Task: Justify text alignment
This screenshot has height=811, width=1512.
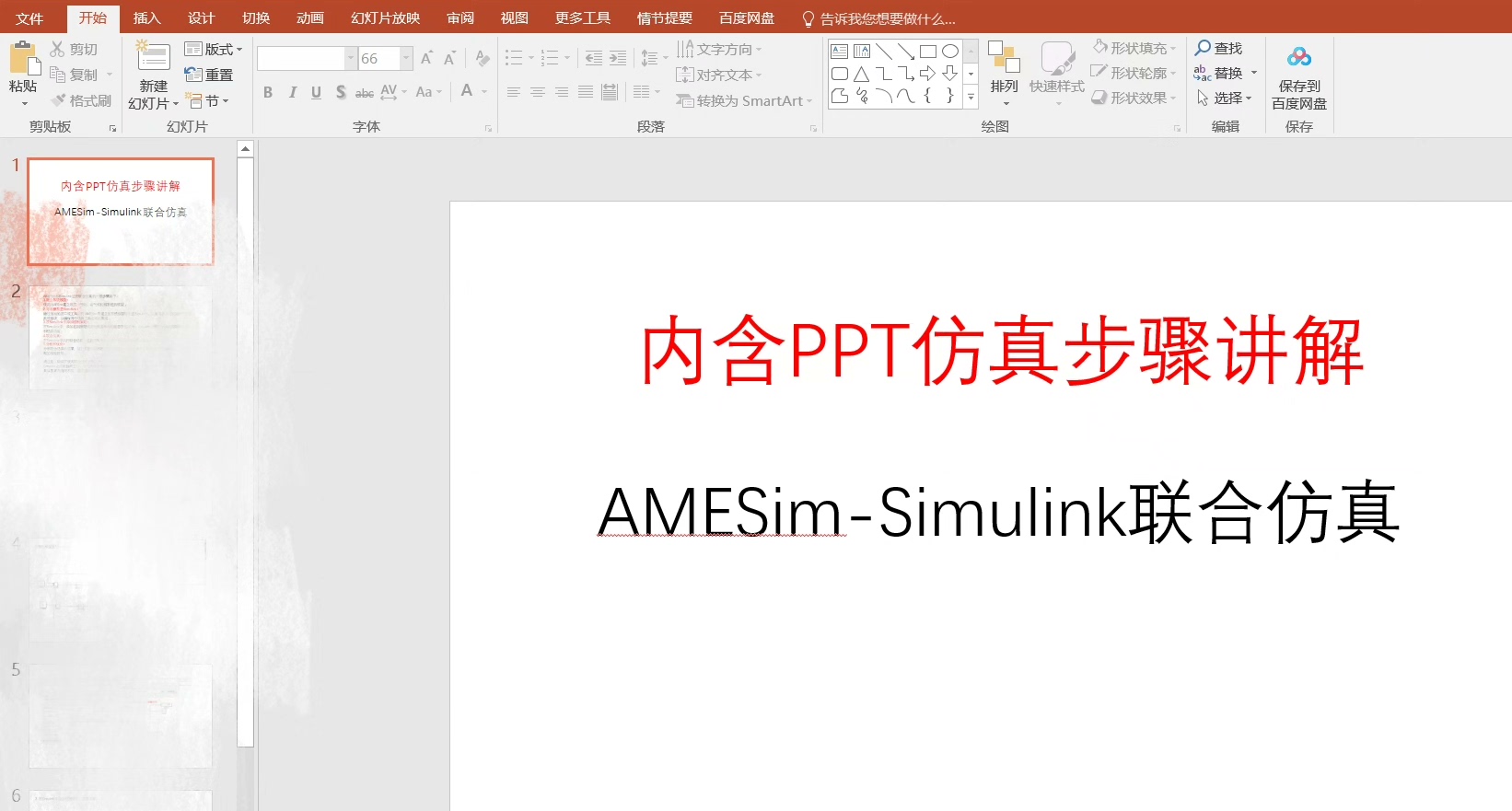Action: tap(586, 92)
